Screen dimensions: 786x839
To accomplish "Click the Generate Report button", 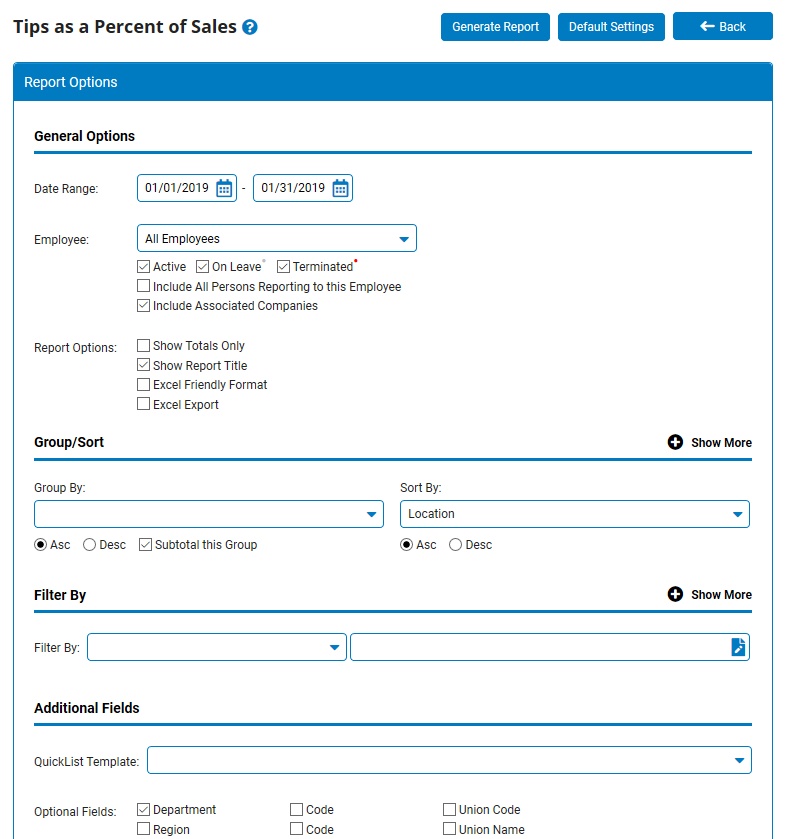I will pos(495,27).
